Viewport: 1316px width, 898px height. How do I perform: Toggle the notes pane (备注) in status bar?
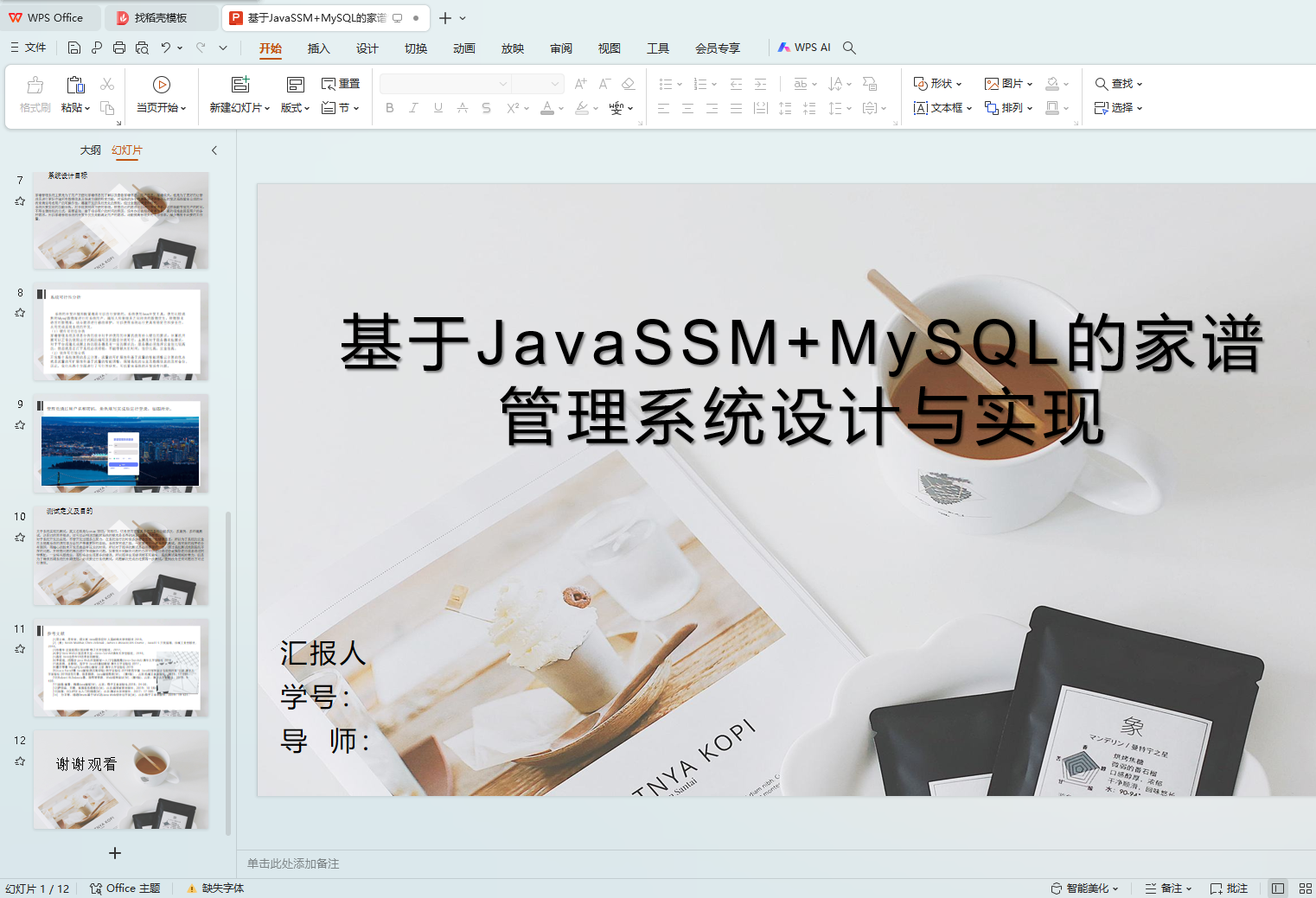tap(1168, 888)
